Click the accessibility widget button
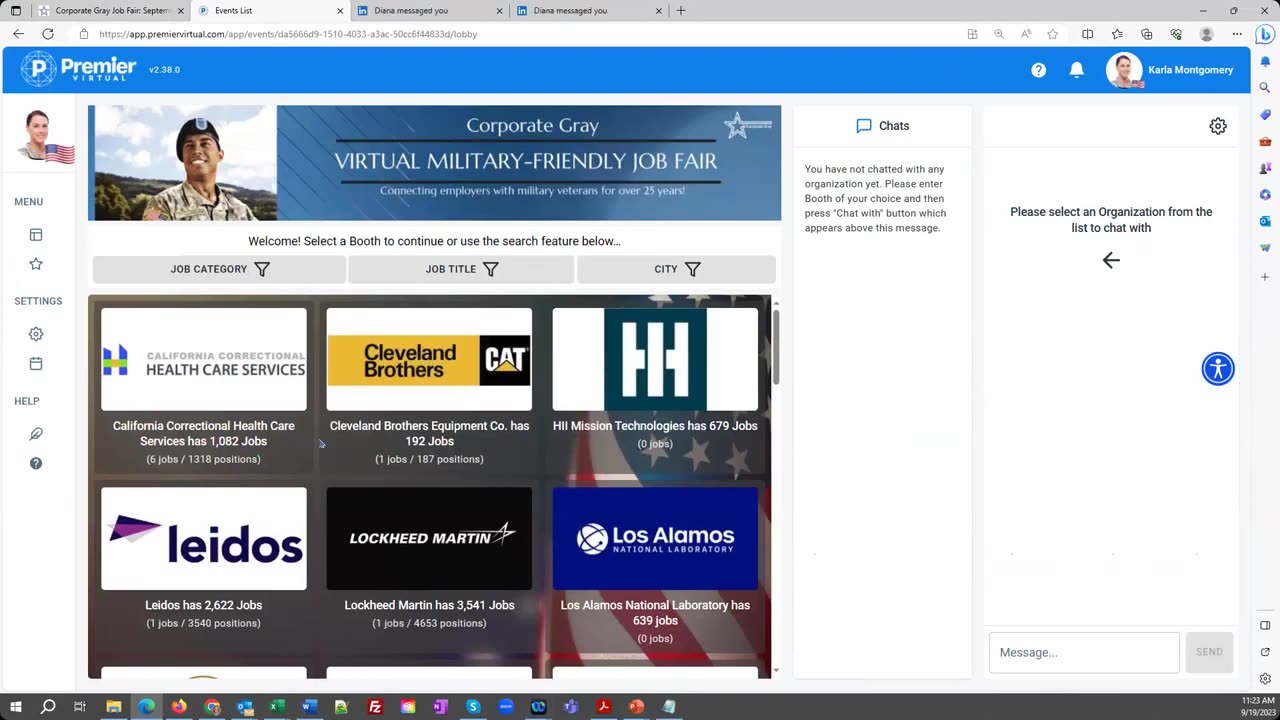 point(1218,369)
